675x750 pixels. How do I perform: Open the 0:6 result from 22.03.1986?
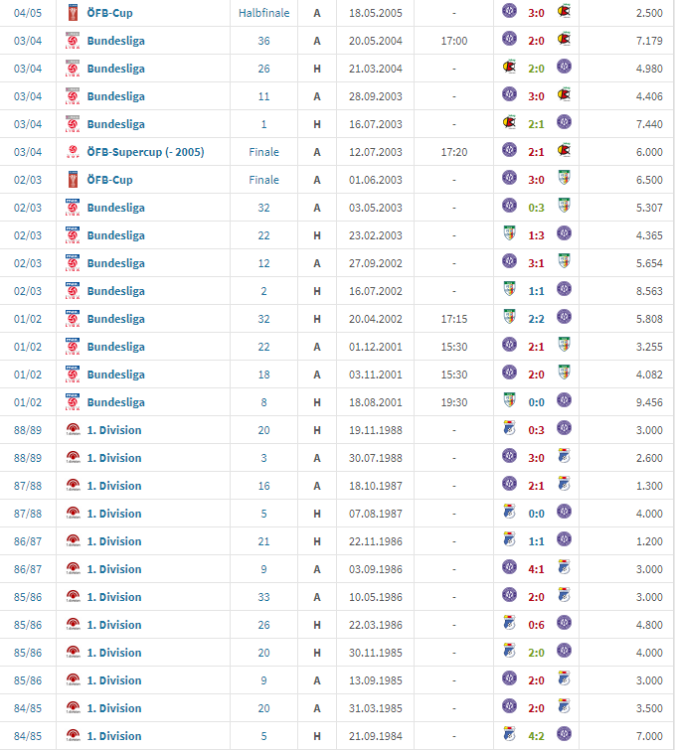click(x=537, y=625)
